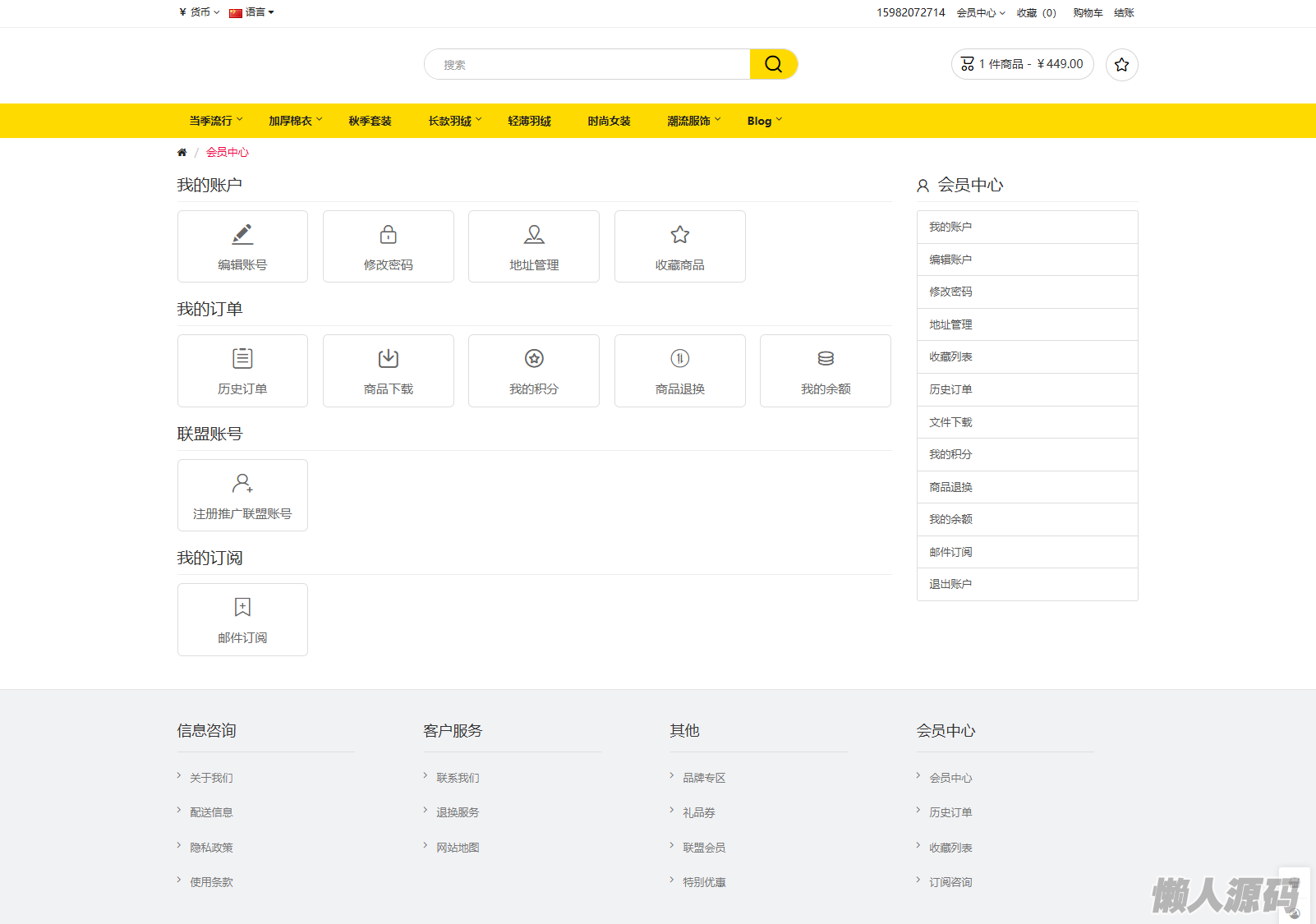The image size is (1316, 924).
Task: Select the address management location icon
Action: [534, 235]
